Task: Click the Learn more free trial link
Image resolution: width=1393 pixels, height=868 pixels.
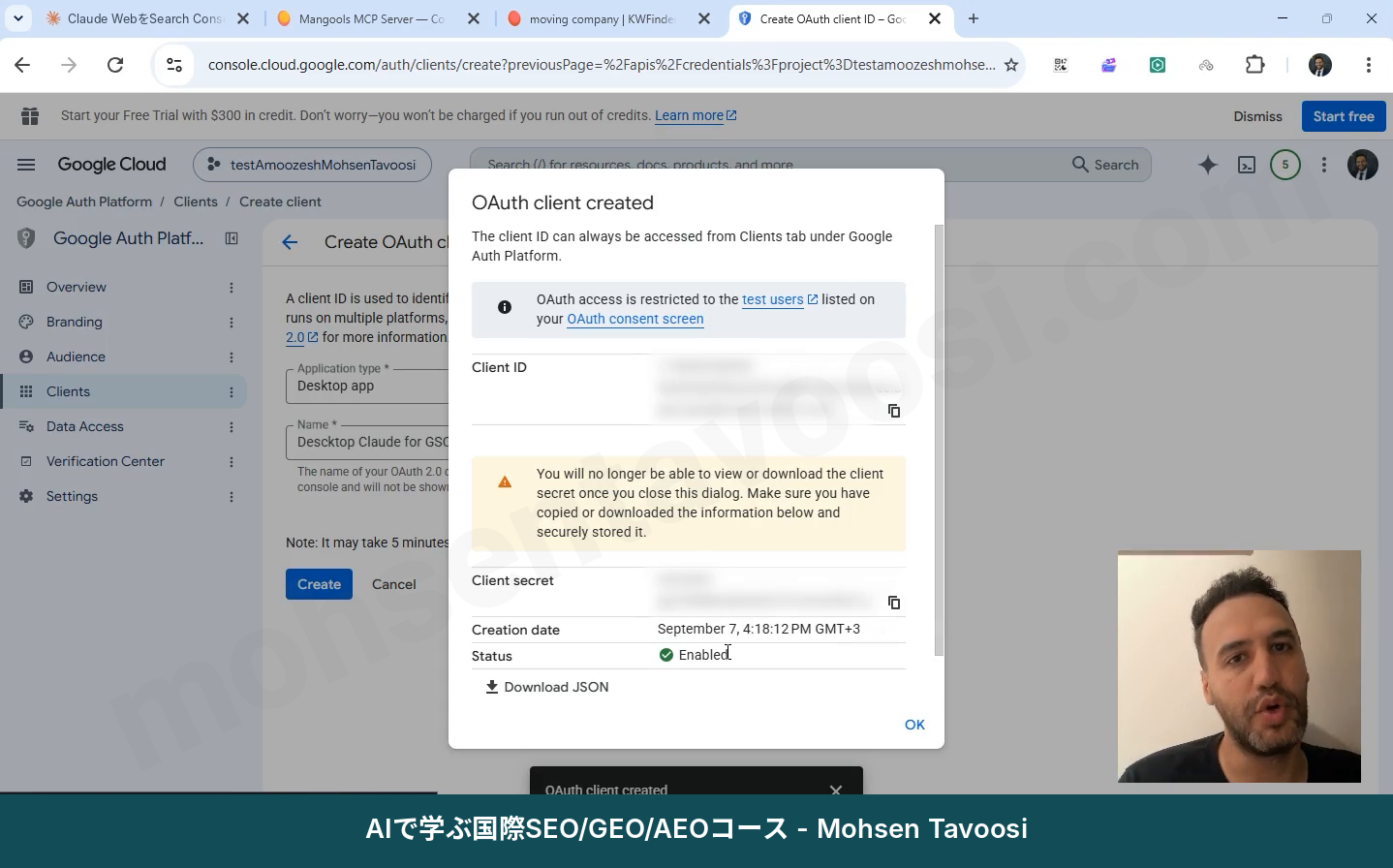Action: 696,115
